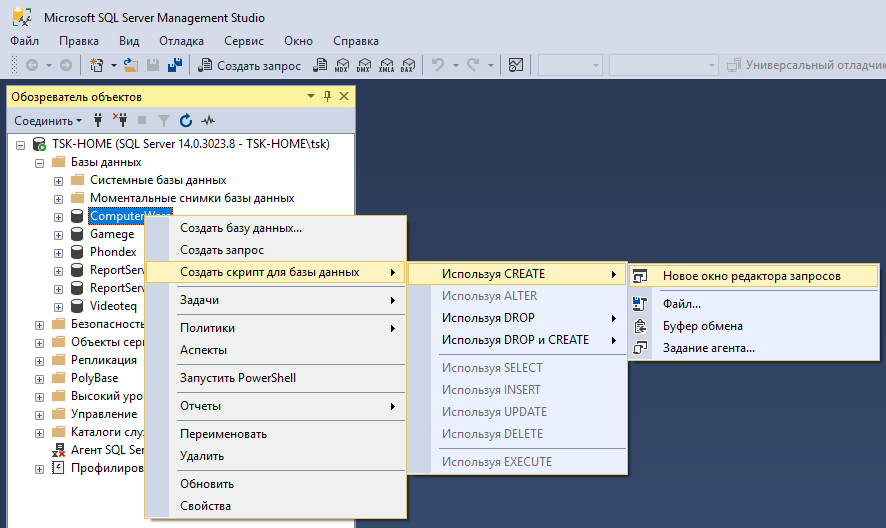Click the XMLA query icon
The width and height of the screenshot is (886, 528).
pyautogui.click(x=386, y=65)
